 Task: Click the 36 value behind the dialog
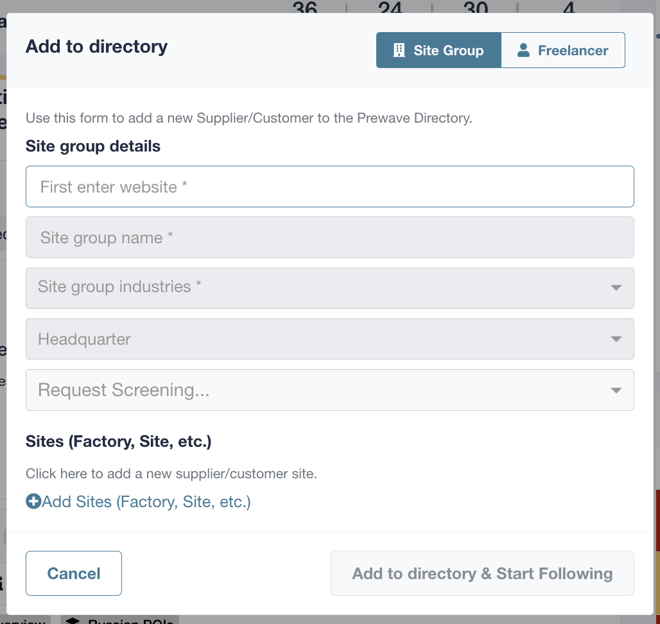(x=305, y=7)
